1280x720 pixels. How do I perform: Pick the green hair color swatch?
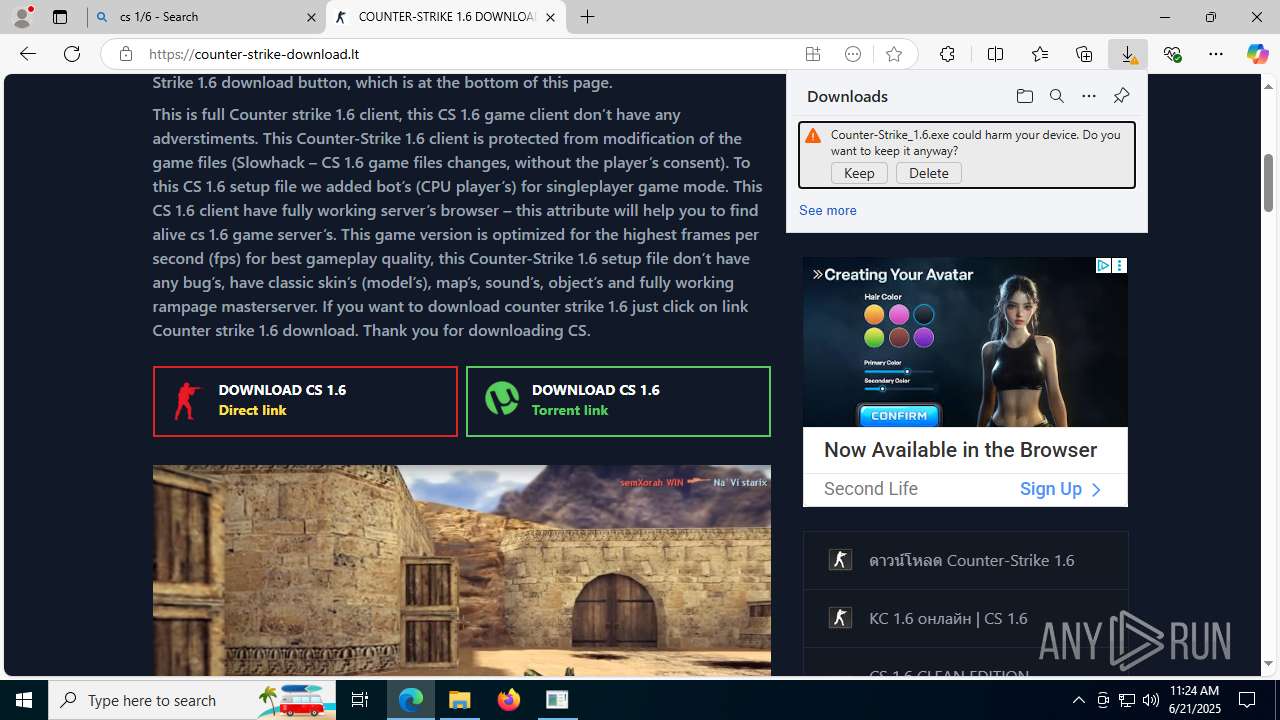click(x=874, y=338)
